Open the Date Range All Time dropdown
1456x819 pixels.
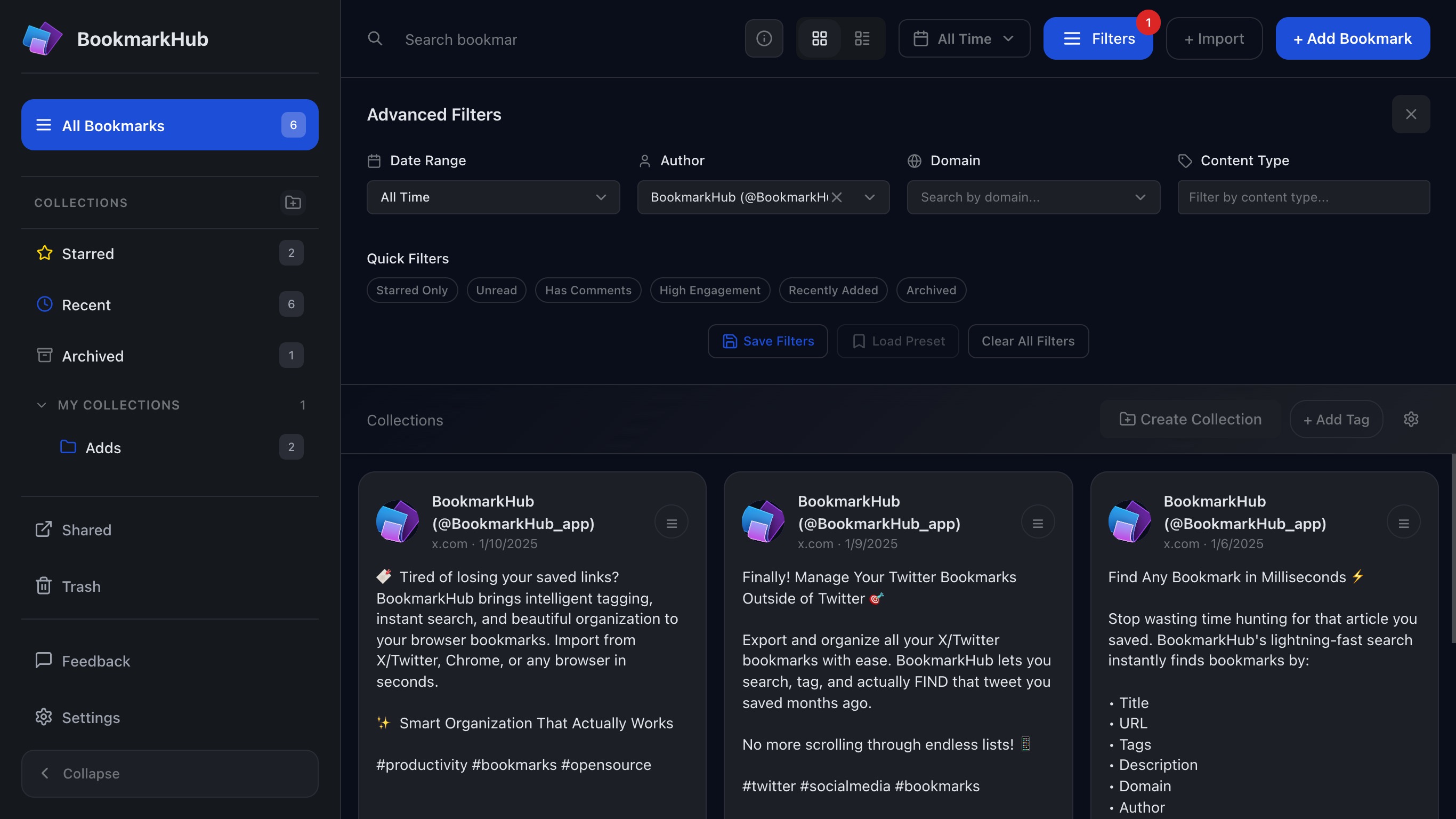pos(493,197)
